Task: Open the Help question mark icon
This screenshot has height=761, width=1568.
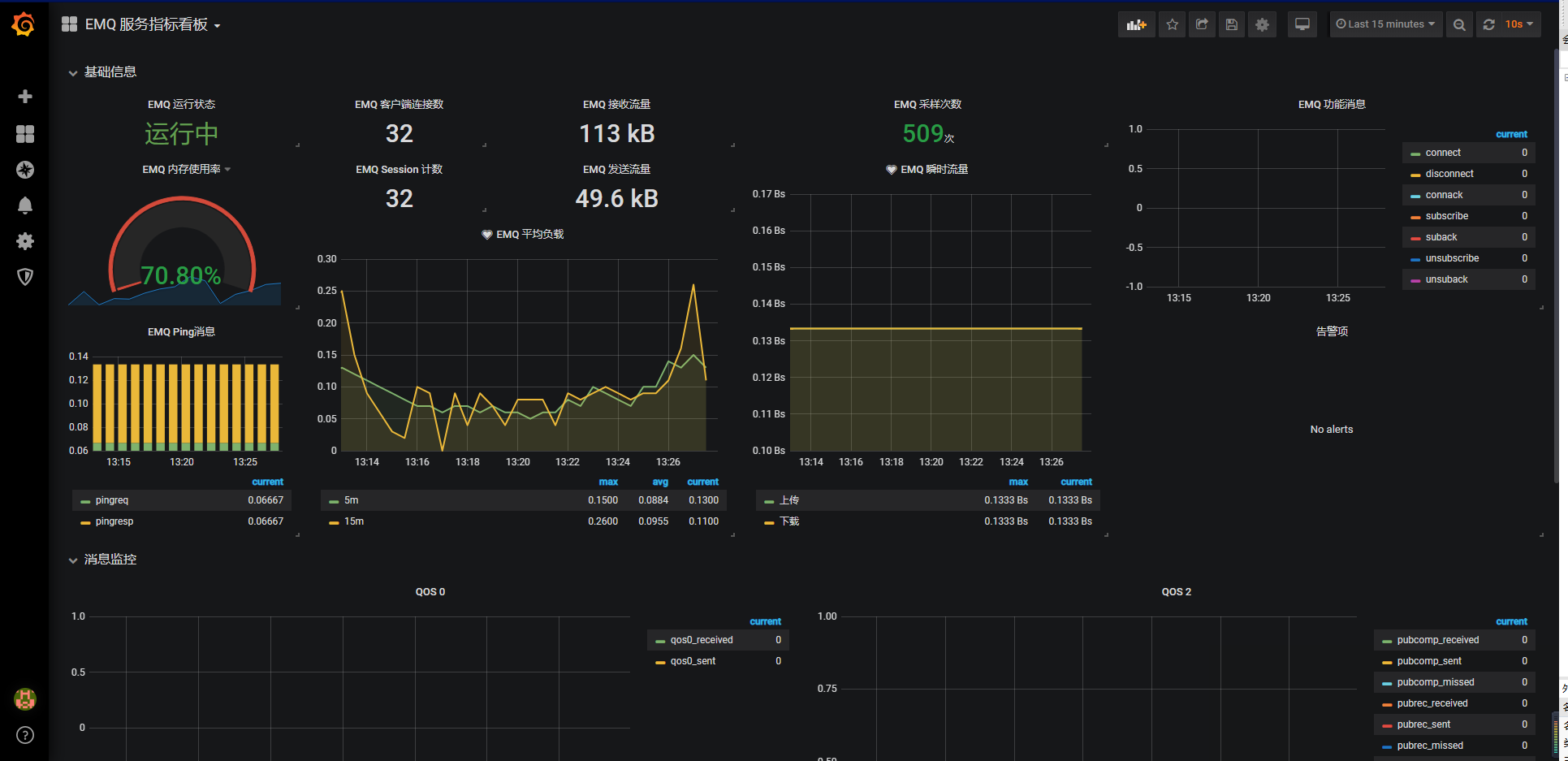Action: click(25, 735)
